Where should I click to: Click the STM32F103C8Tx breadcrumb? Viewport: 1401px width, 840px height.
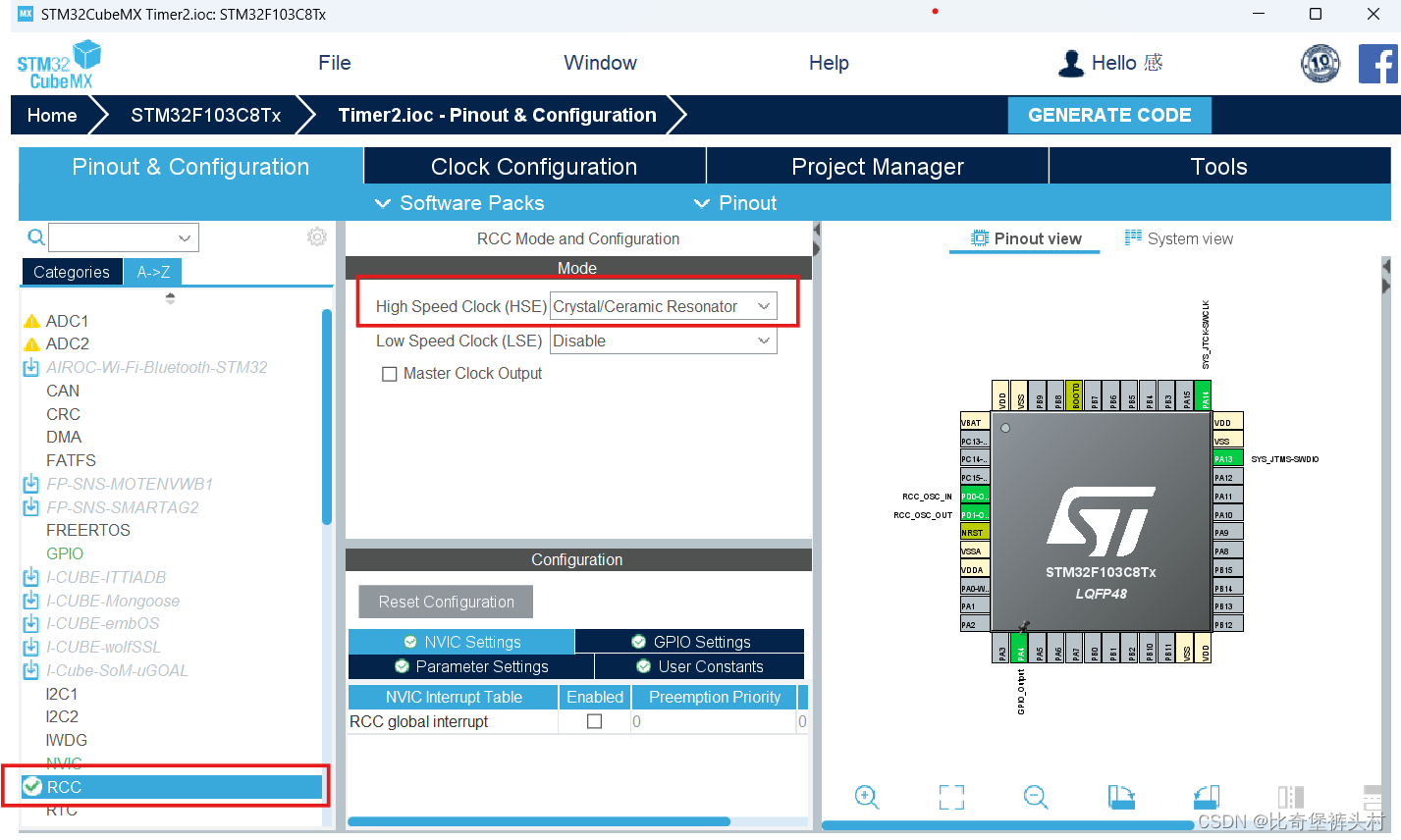click(x=206, y=115)
